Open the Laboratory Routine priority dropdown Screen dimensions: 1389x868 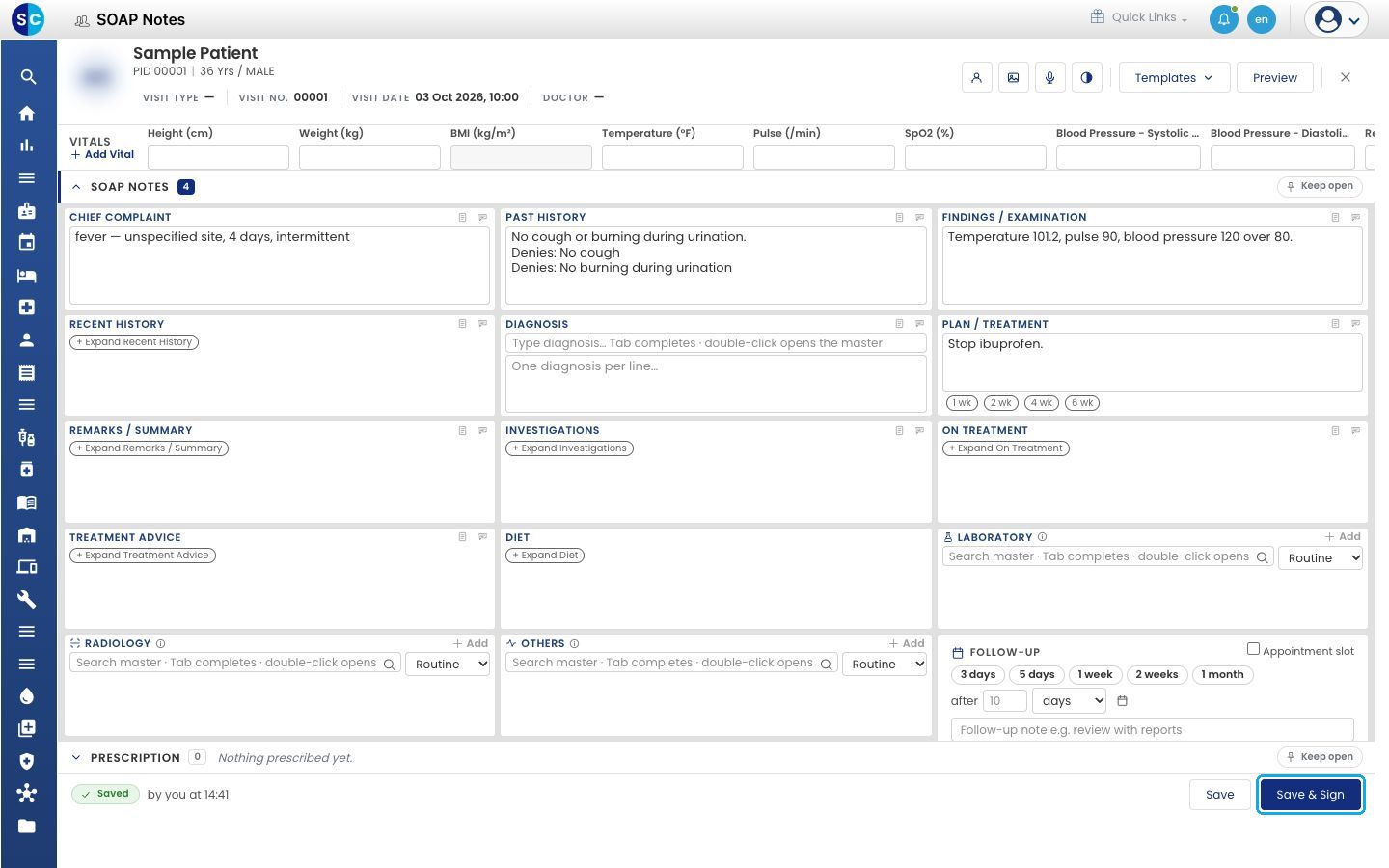[1320, 557]
